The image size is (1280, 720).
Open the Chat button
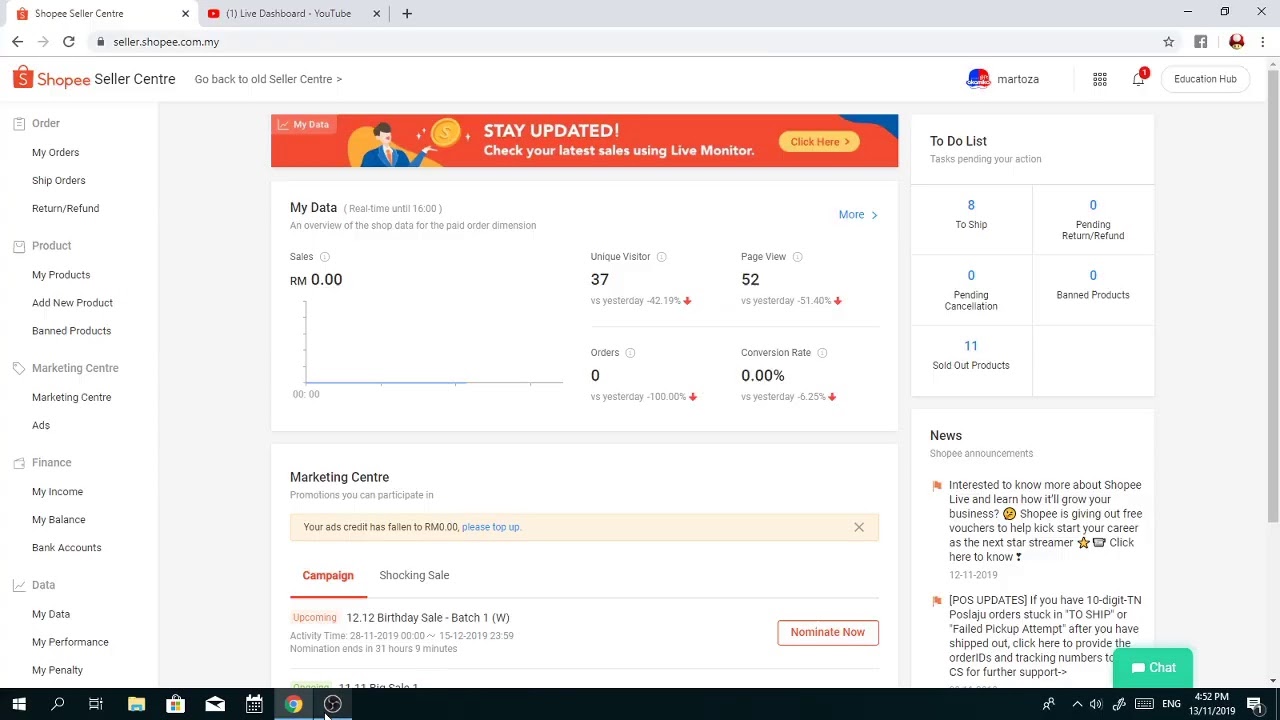point(1153,668)
